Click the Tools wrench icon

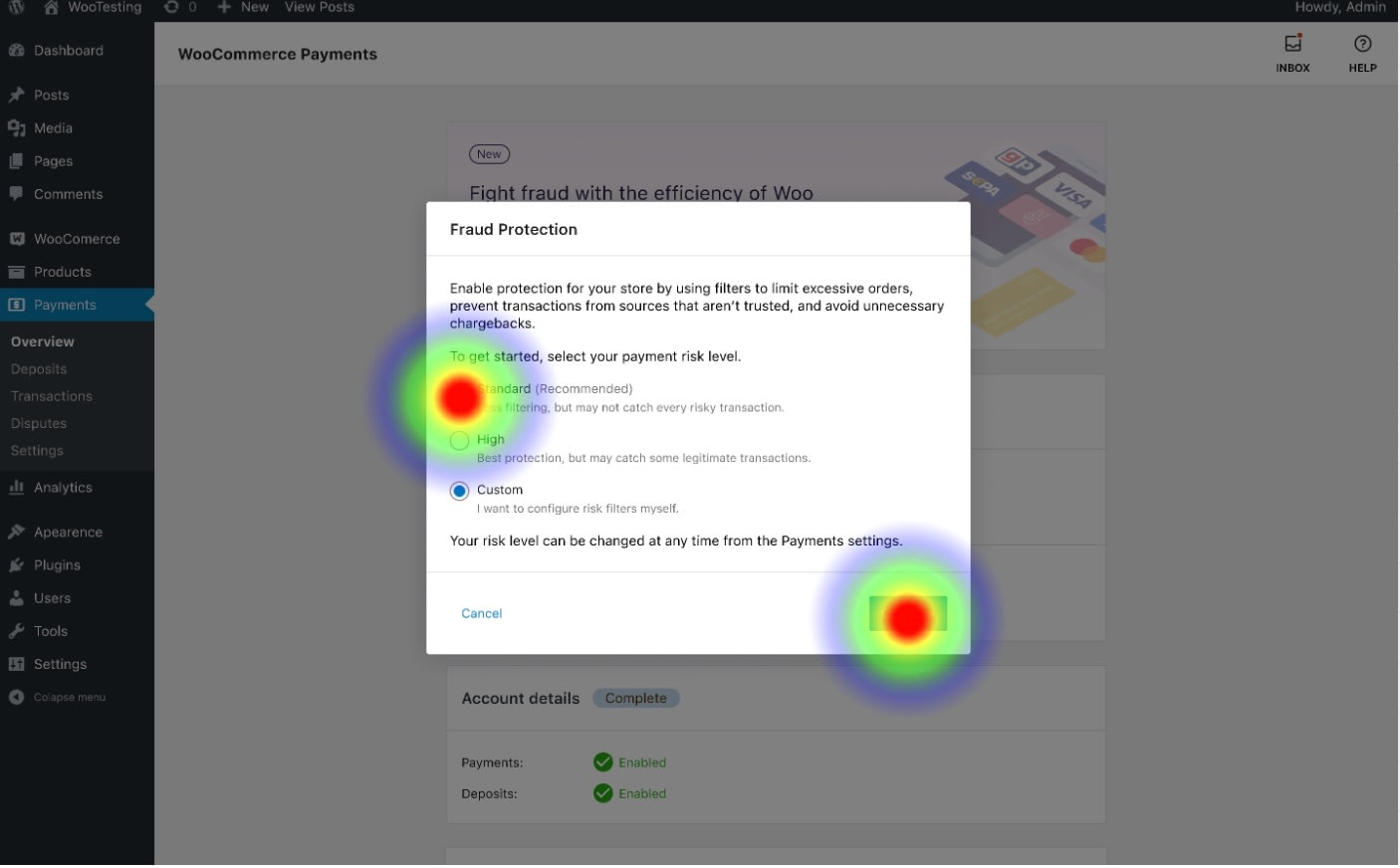(16, 631)
